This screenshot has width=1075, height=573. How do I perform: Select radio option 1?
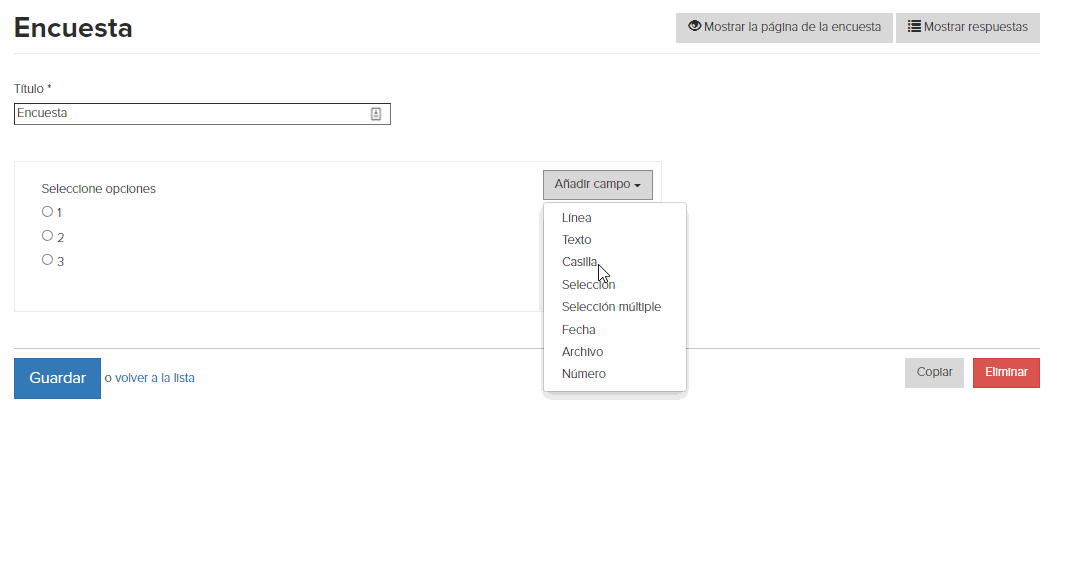(47, 212)
